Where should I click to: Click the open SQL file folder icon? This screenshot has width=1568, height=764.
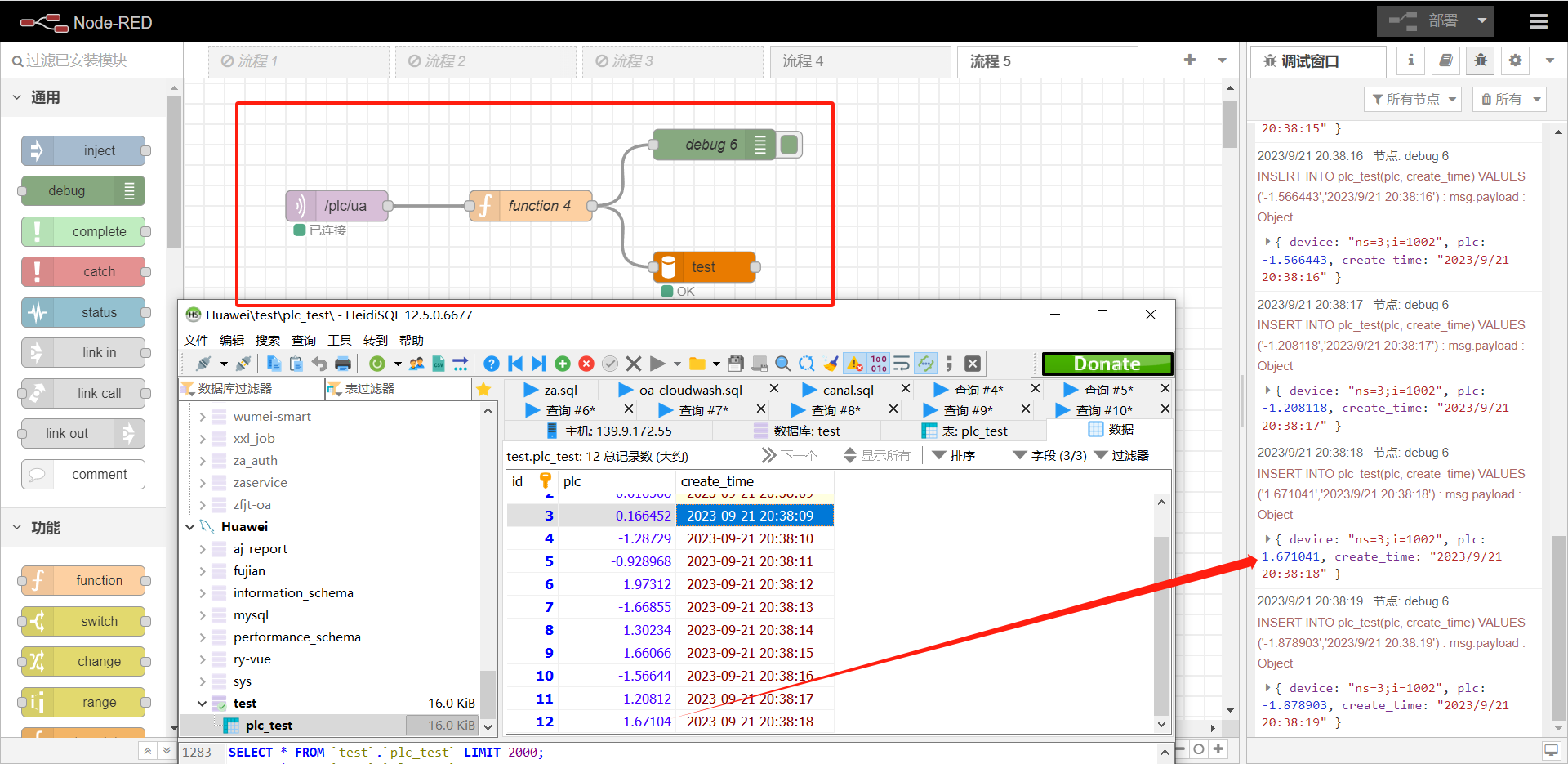click(697, 364)
